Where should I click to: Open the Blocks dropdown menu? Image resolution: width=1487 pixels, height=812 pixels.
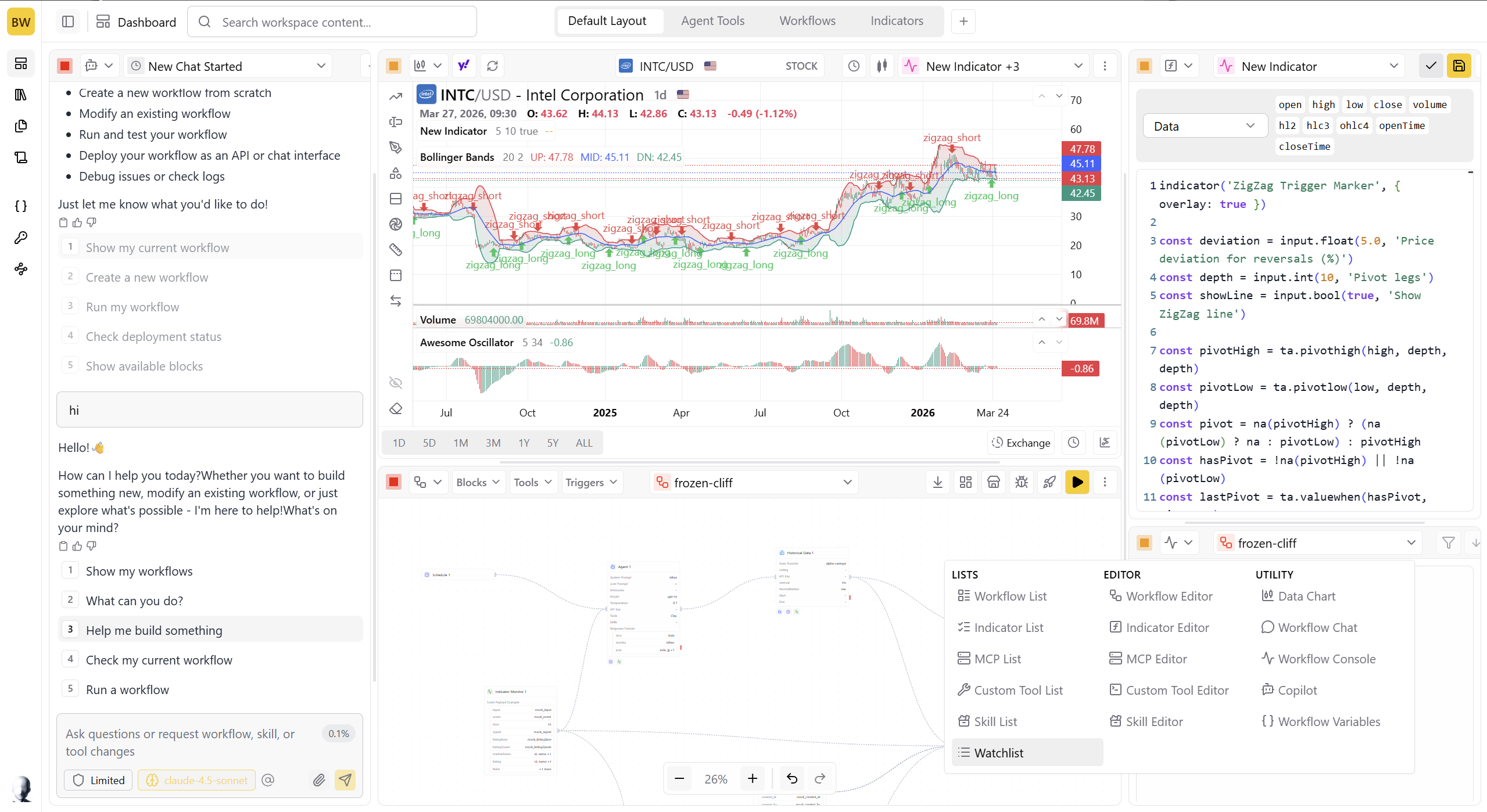478,482
